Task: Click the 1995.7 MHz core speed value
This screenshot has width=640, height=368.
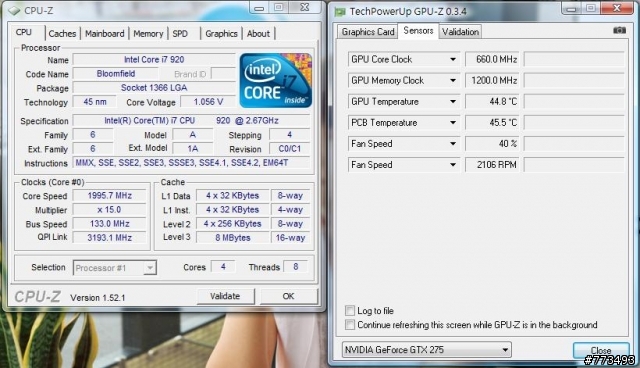Action: (109, 196)
